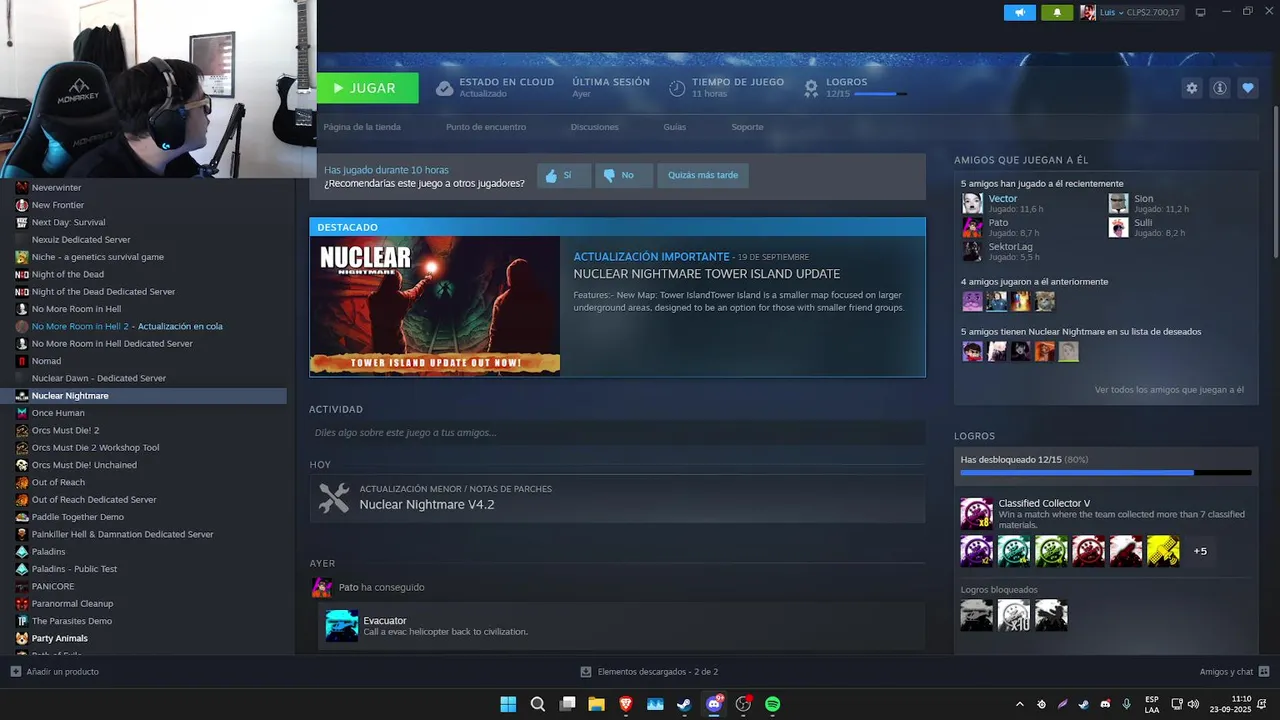Open the CLP$2.700,17 wallet balance
1280x720 pixels.
(1152, 12)
